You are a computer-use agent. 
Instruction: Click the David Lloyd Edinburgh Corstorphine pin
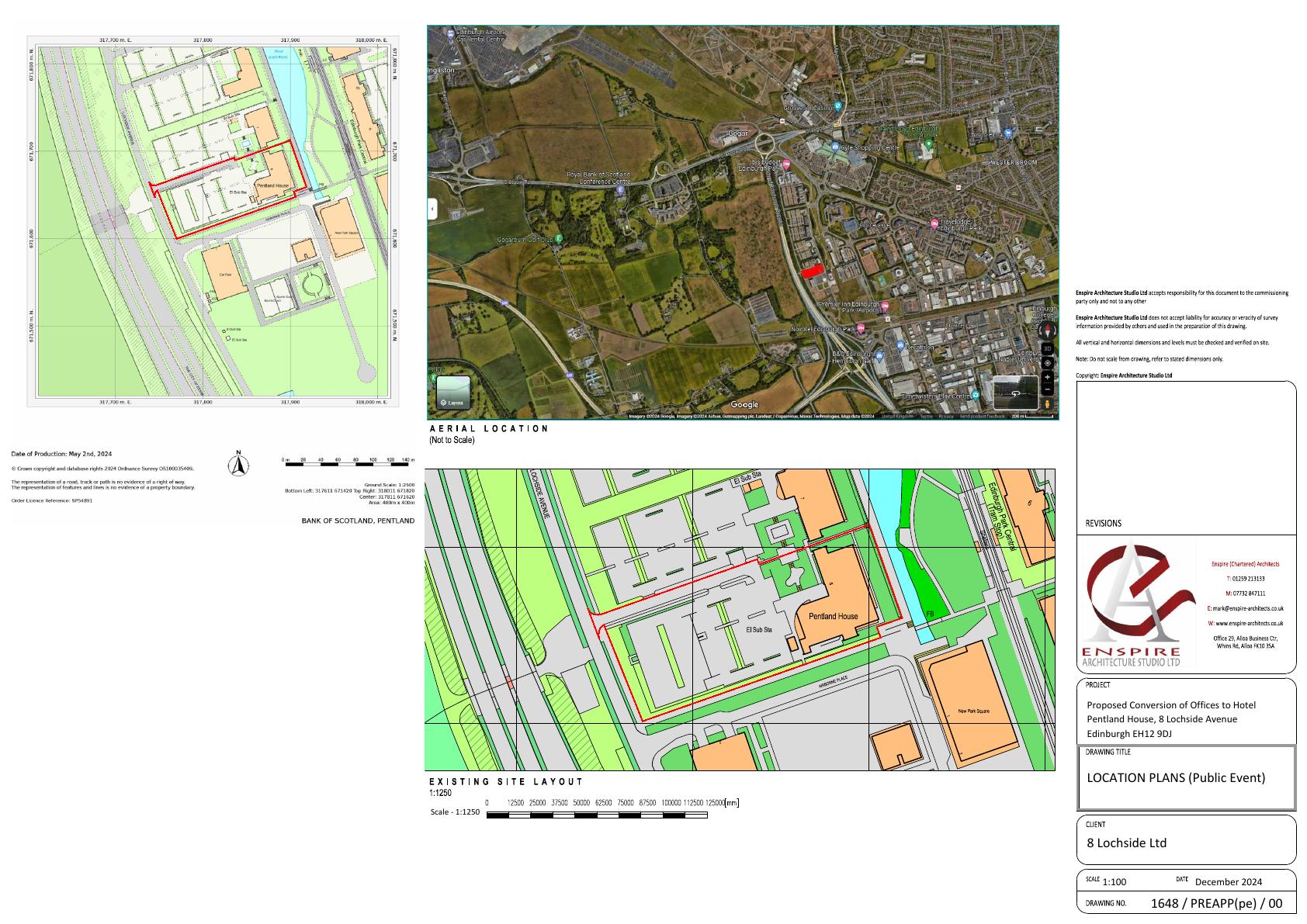(x=928, y=144)
